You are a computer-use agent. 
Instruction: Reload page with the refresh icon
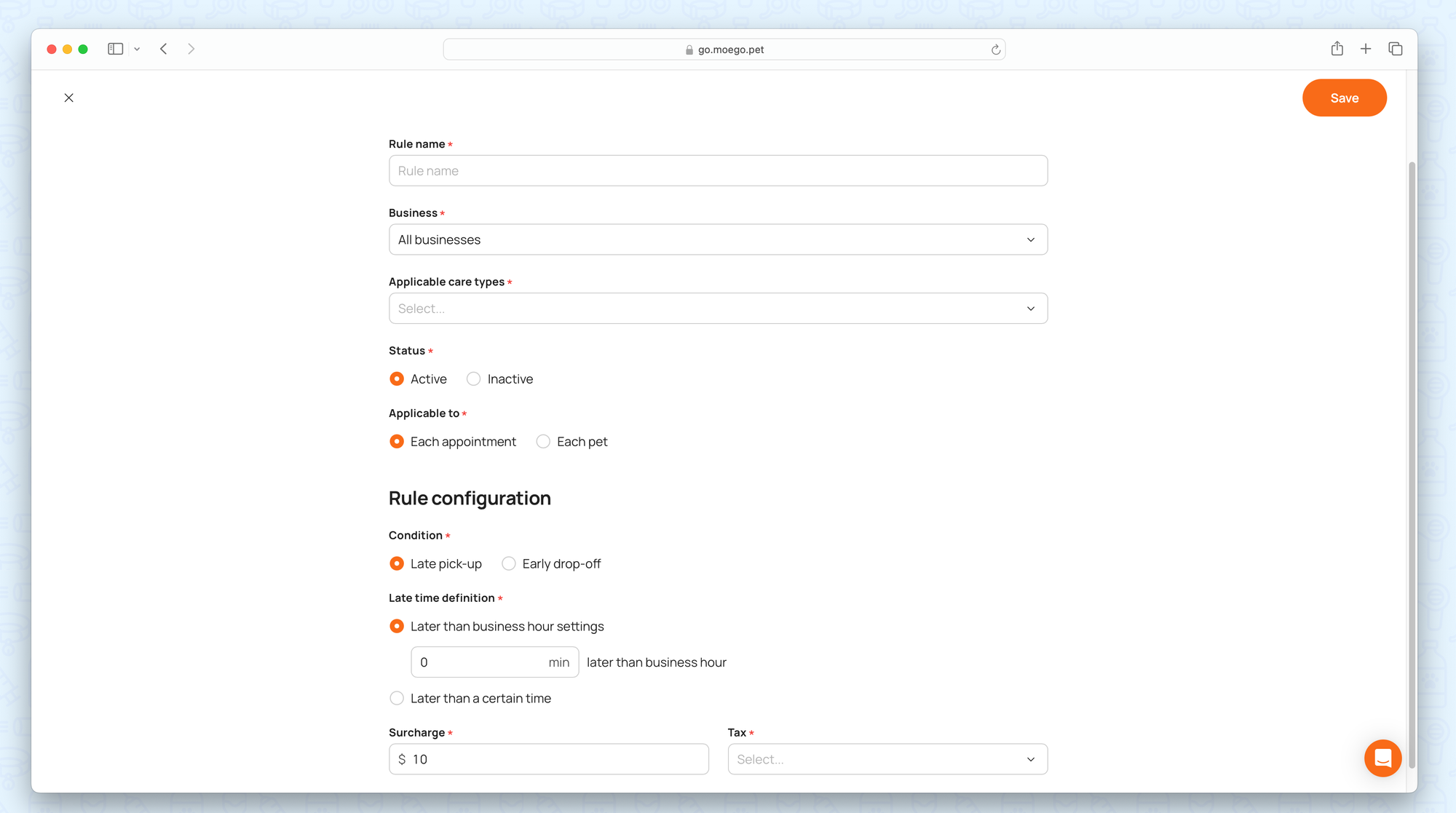point(995,49)
